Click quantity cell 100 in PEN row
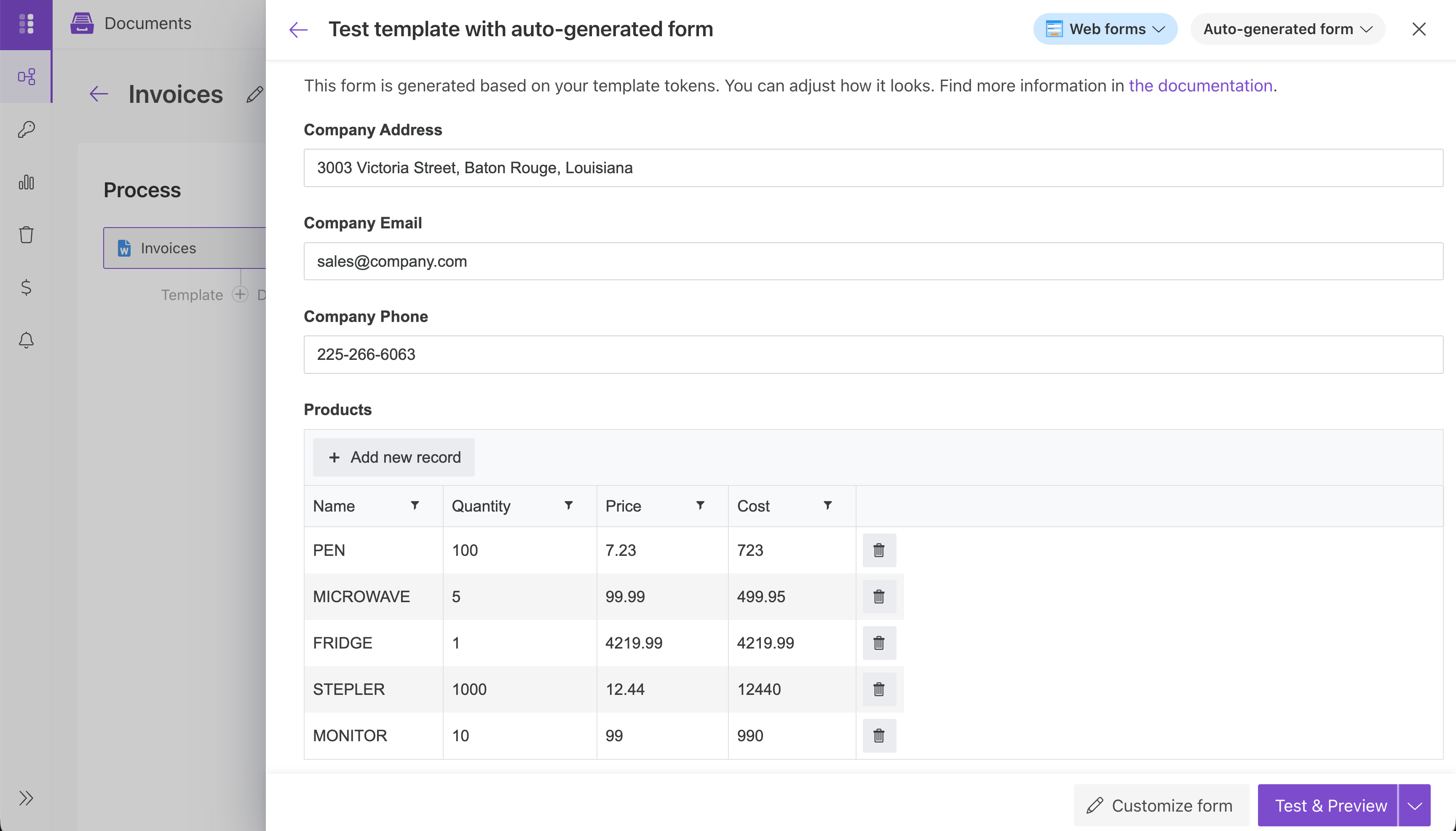This screenshot has width=1456, height=831. point(520,550)
